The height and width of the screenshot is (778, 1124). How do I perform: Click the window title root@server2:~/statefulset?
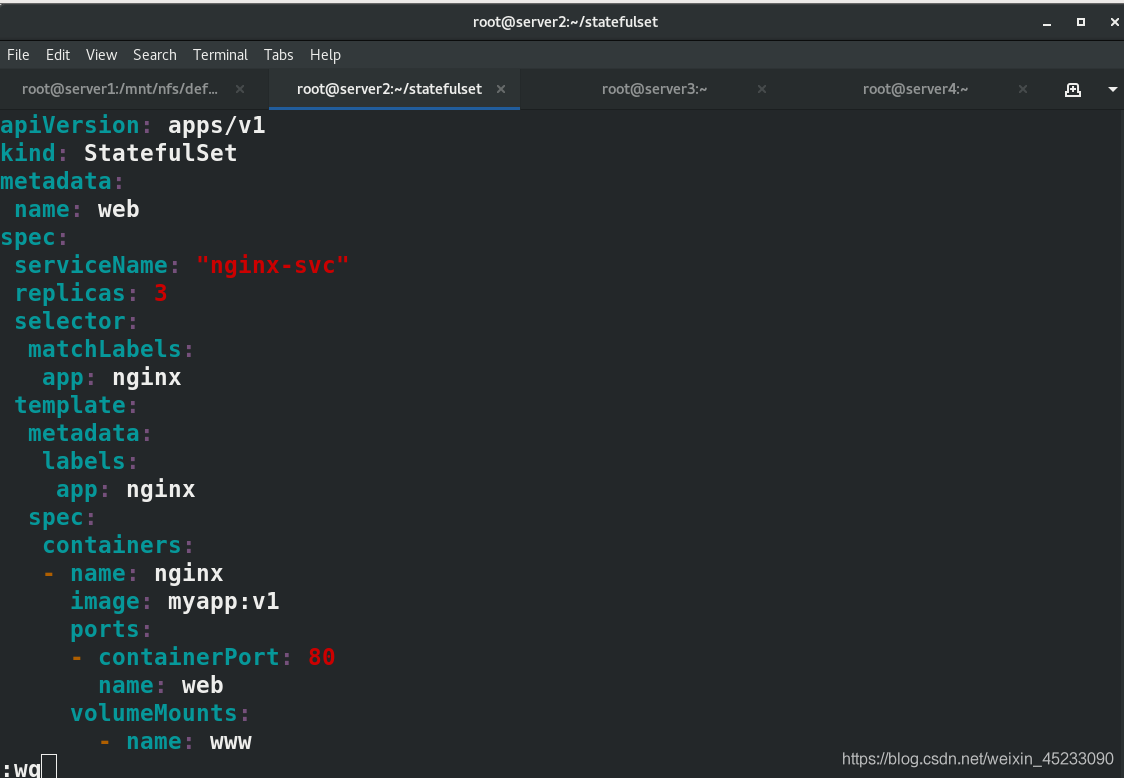coord(565,22)
